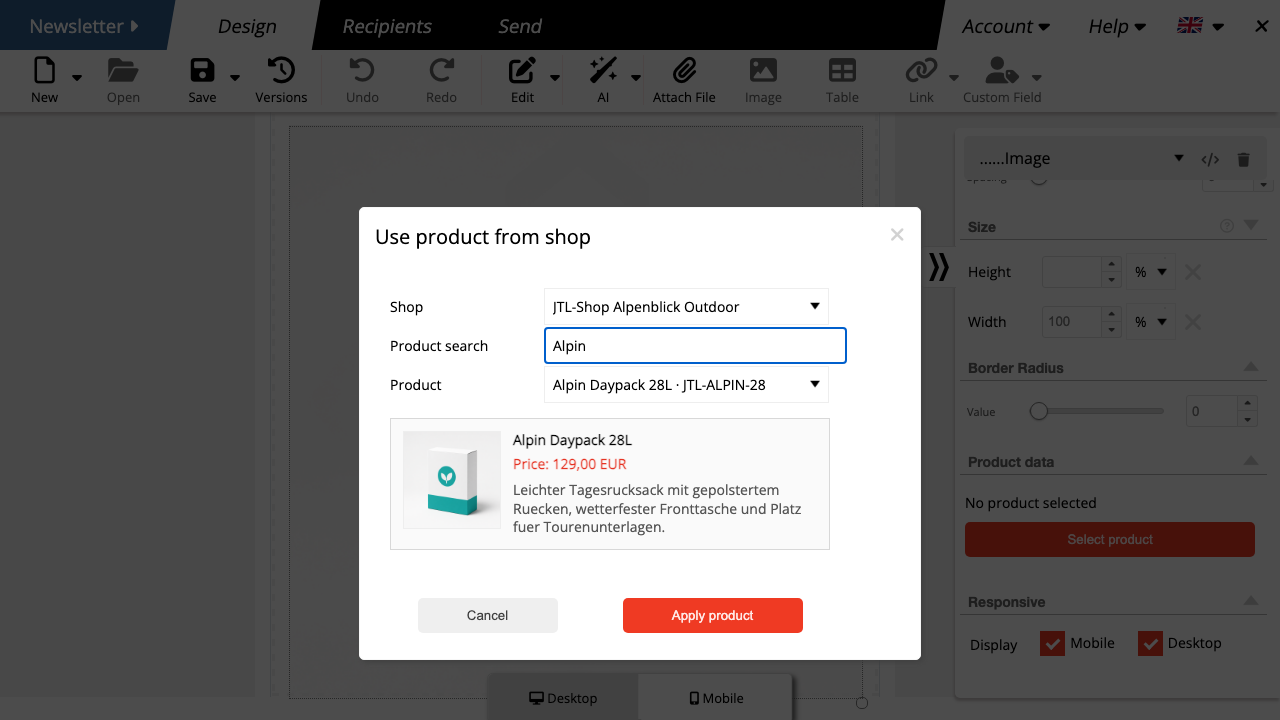Screen dimensions: 1280x720
Task: Click the Edit pencil icon
Action: coord(522,70)
